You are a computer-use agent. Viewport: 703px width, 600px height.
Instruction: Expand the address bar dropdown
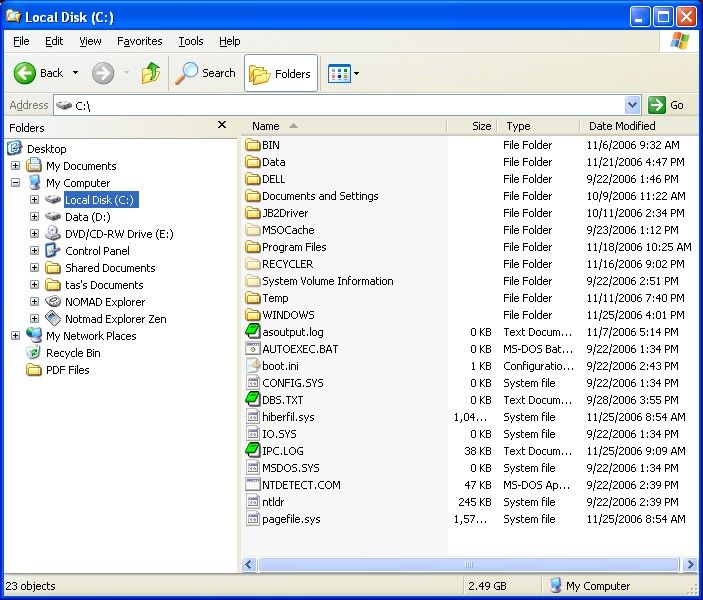point(632,105)
